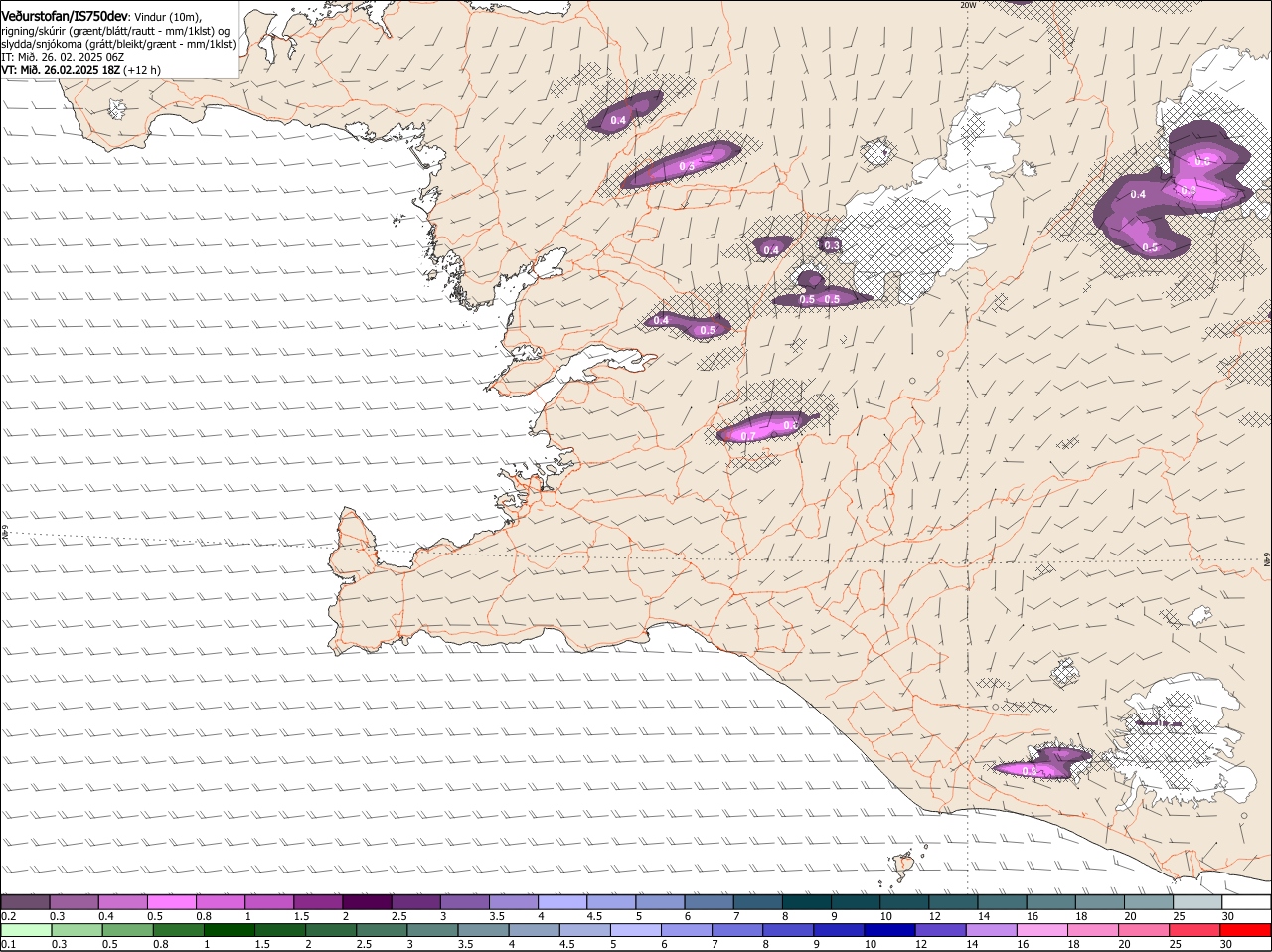Viewport: 1272px width, 952px height.
Task: Click the '0.7' snowfall value on the map
Action: click(748, 436)
